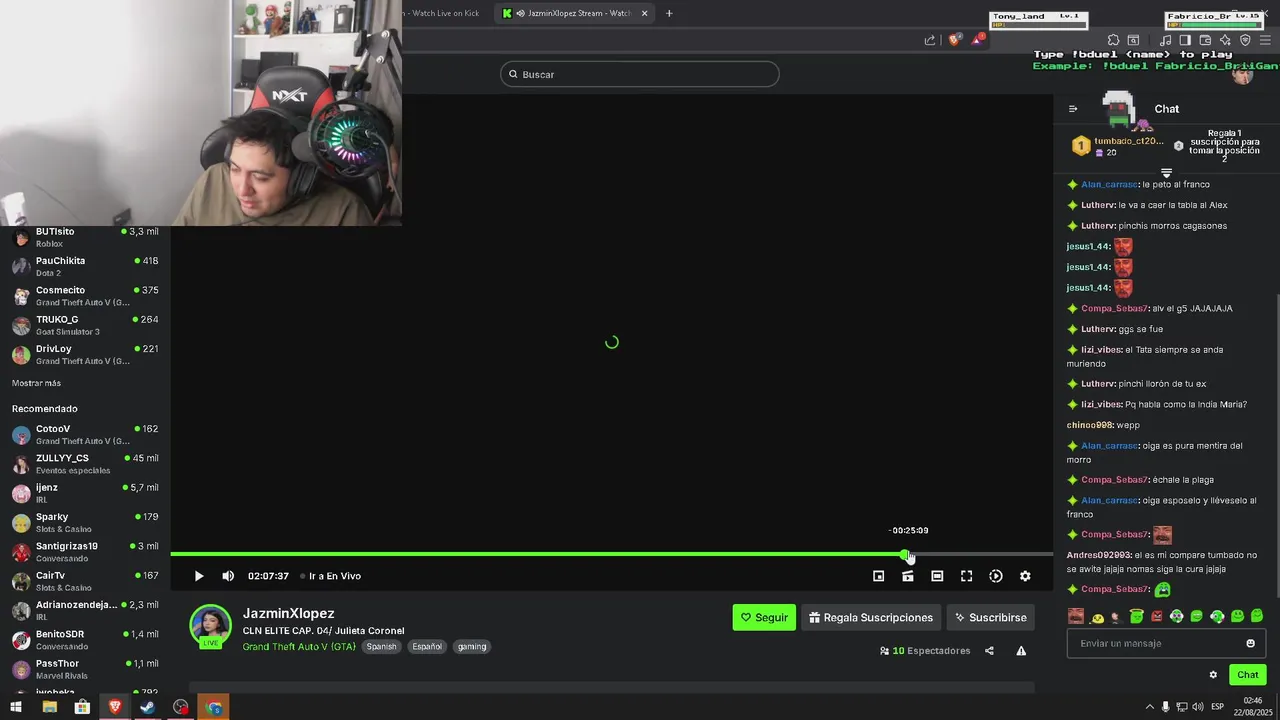
Task: Create a clip of the stream
Action: 908,576
